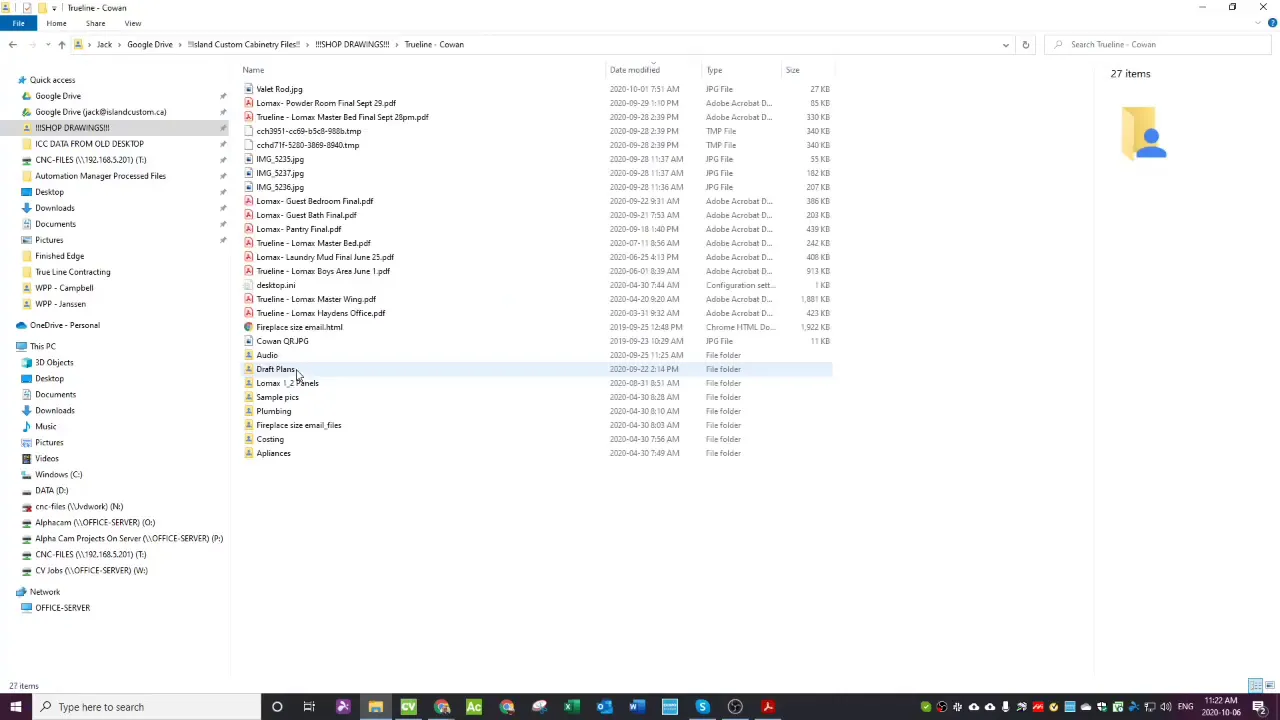Expand the ribbon with the chevron

click(x=1259, y=23)
